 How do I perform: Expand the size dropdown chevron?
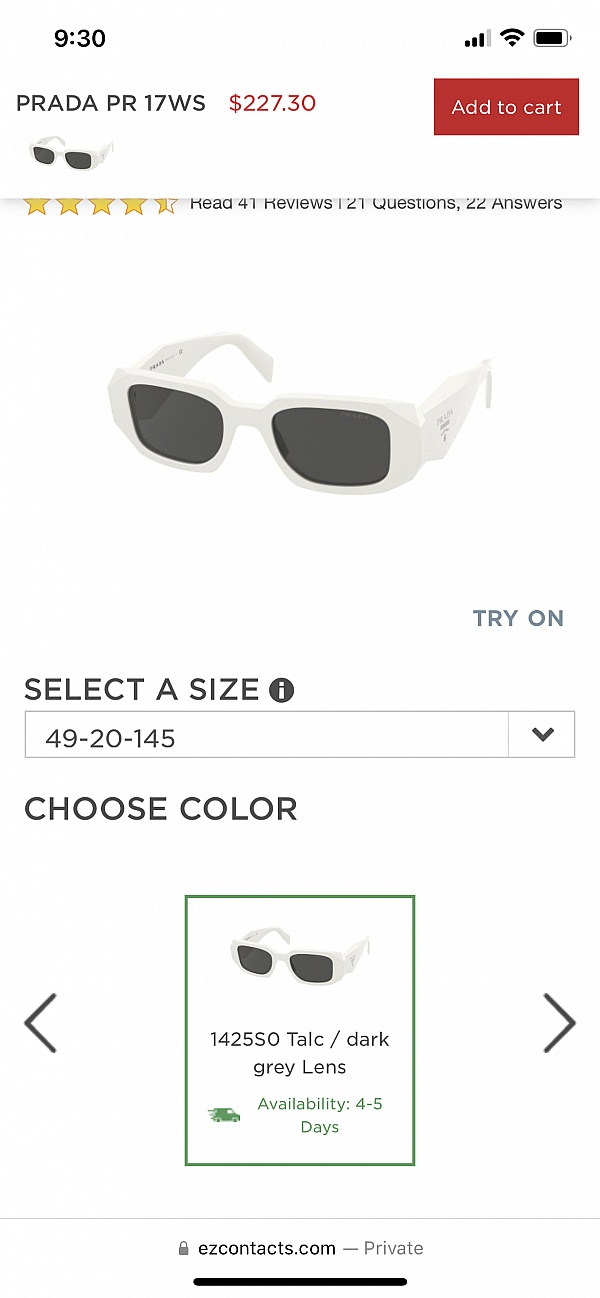click(x=542, y=734)
